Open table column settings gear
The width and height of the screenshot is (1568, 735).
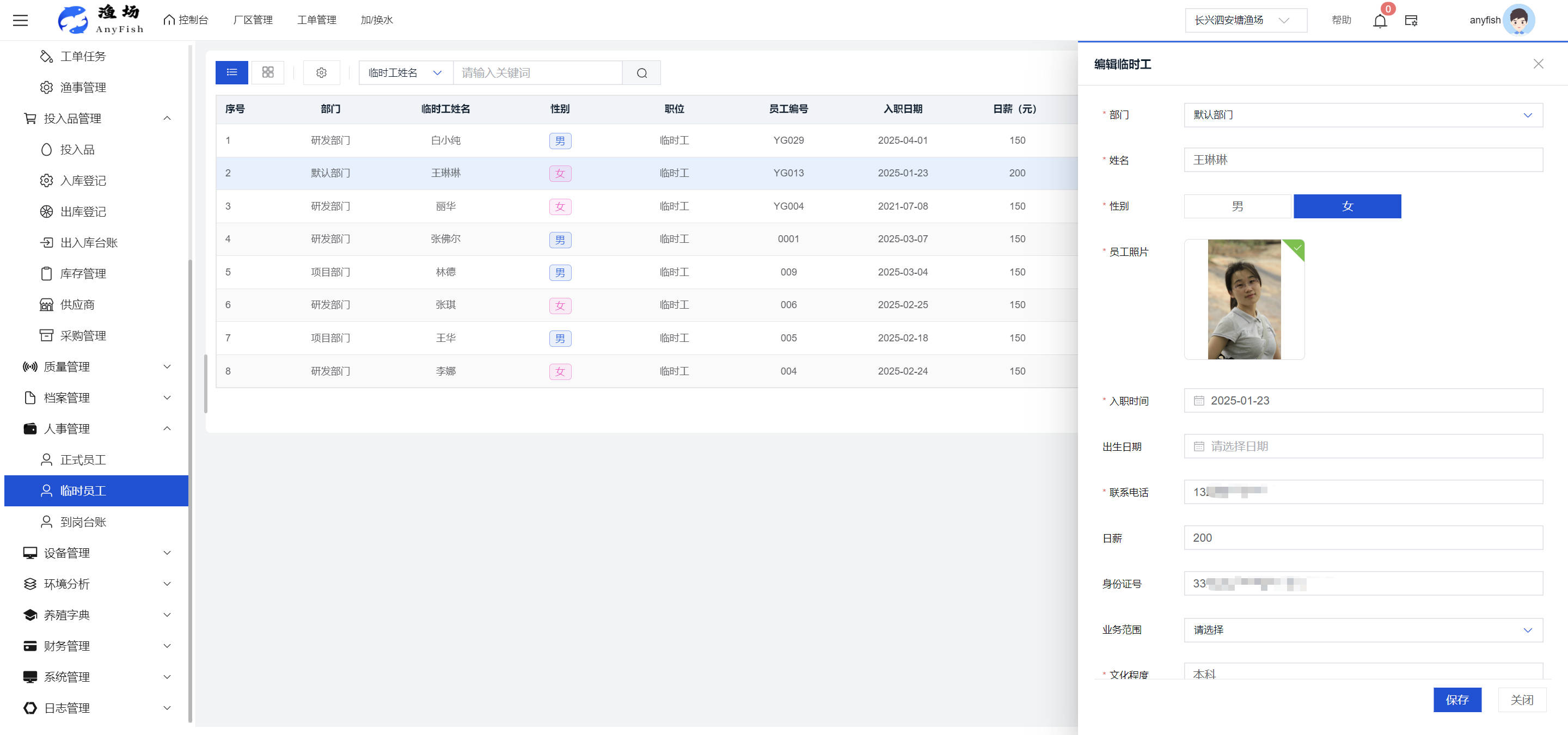pos(321,72)
